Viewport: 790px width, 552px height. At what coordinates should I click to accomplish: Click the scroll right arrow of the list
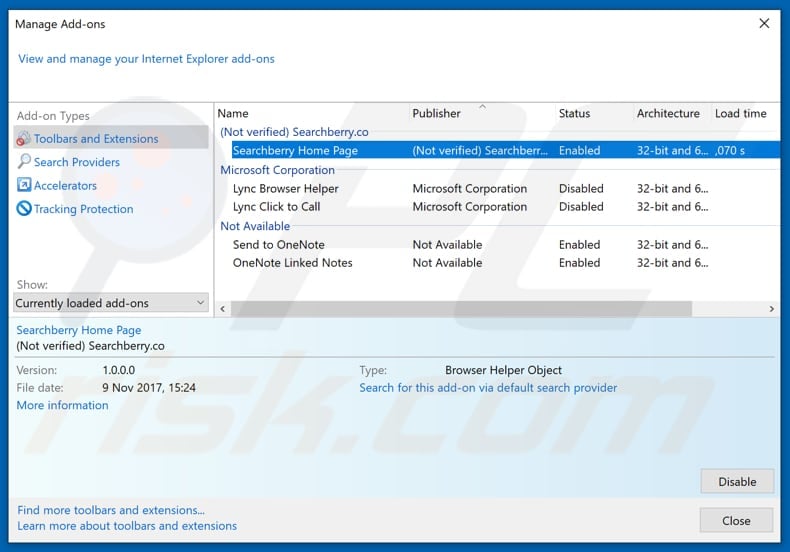click(x=771, y=309)
